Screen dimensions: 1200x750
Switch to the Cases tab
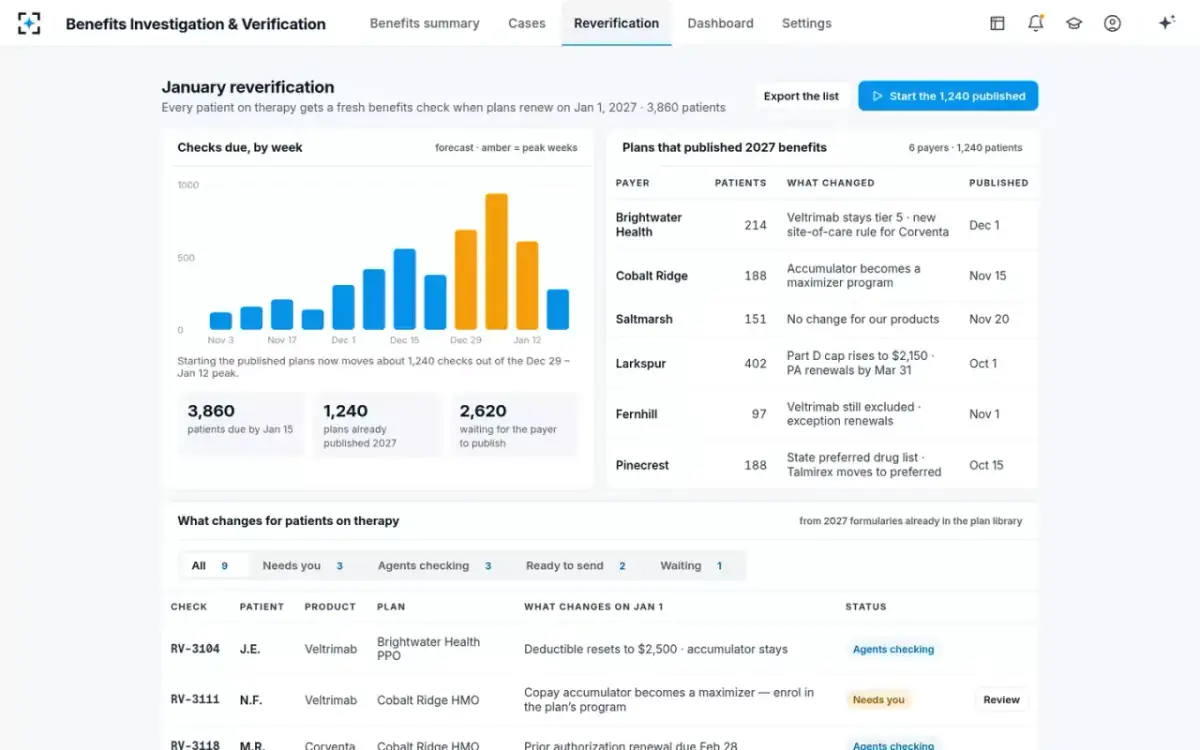point(527,23)
